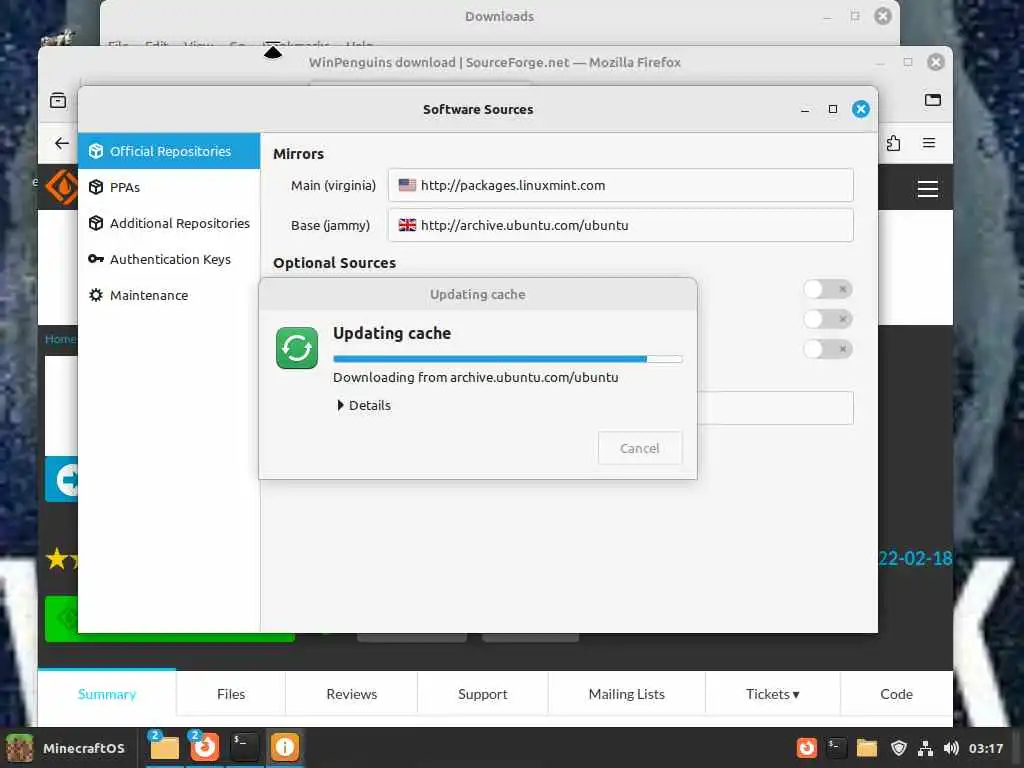Toggle the second optional source switch

[827, 319]
